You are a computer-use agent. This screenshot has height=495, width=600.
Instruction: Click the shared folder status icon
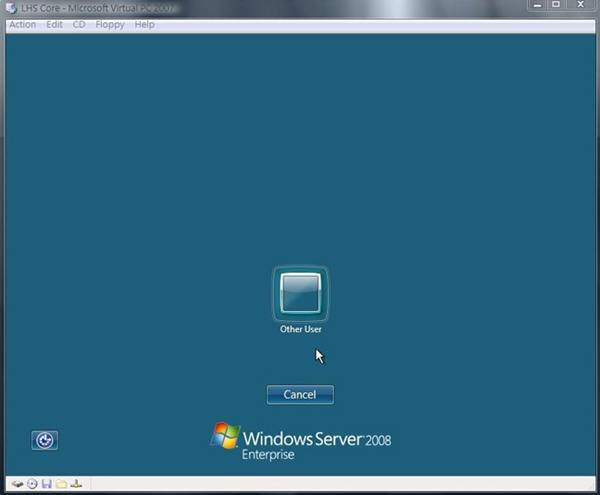coord(61,484)
